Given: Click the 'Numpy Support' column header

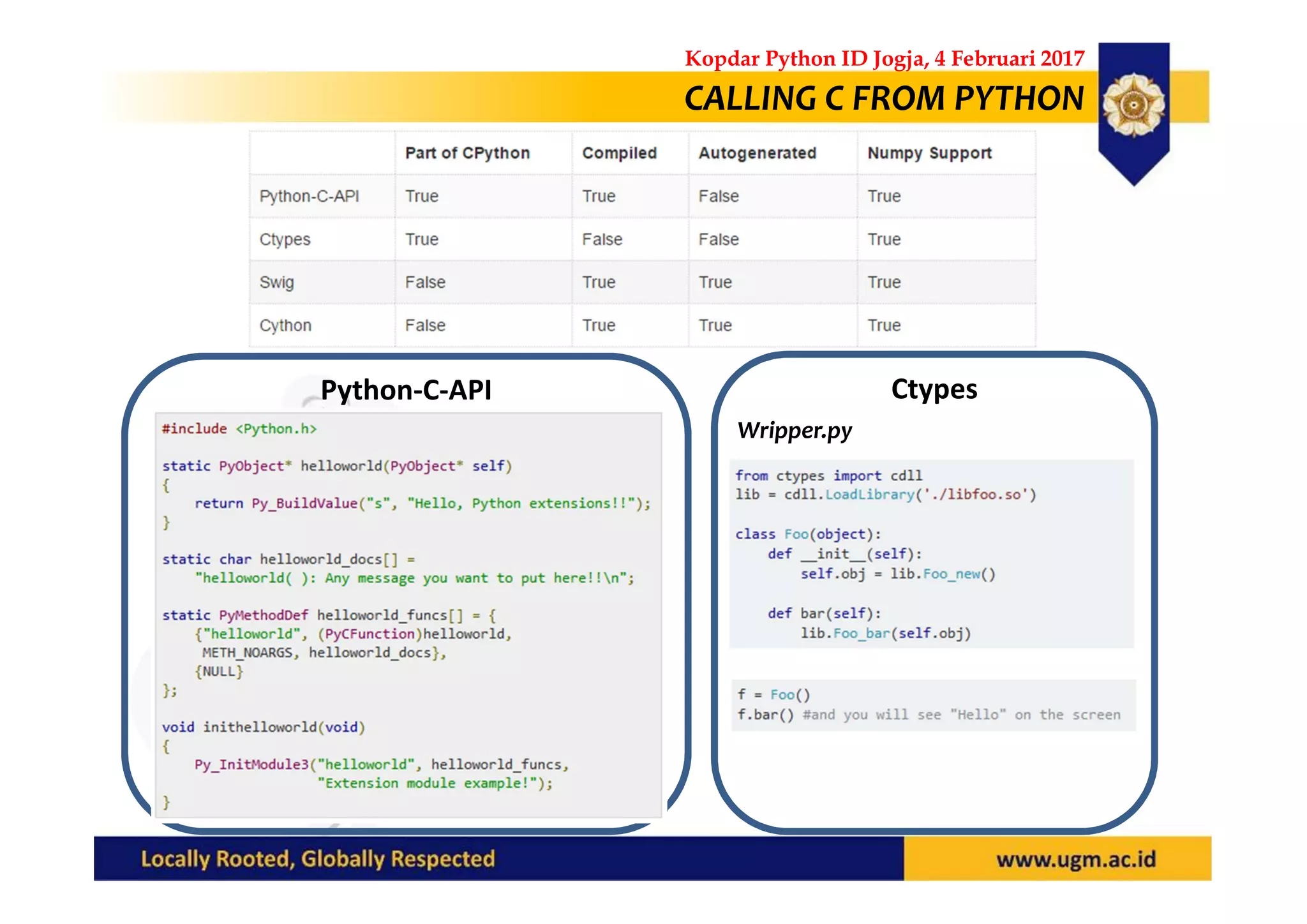Looking at the screenshot, I should coord(929,153).
